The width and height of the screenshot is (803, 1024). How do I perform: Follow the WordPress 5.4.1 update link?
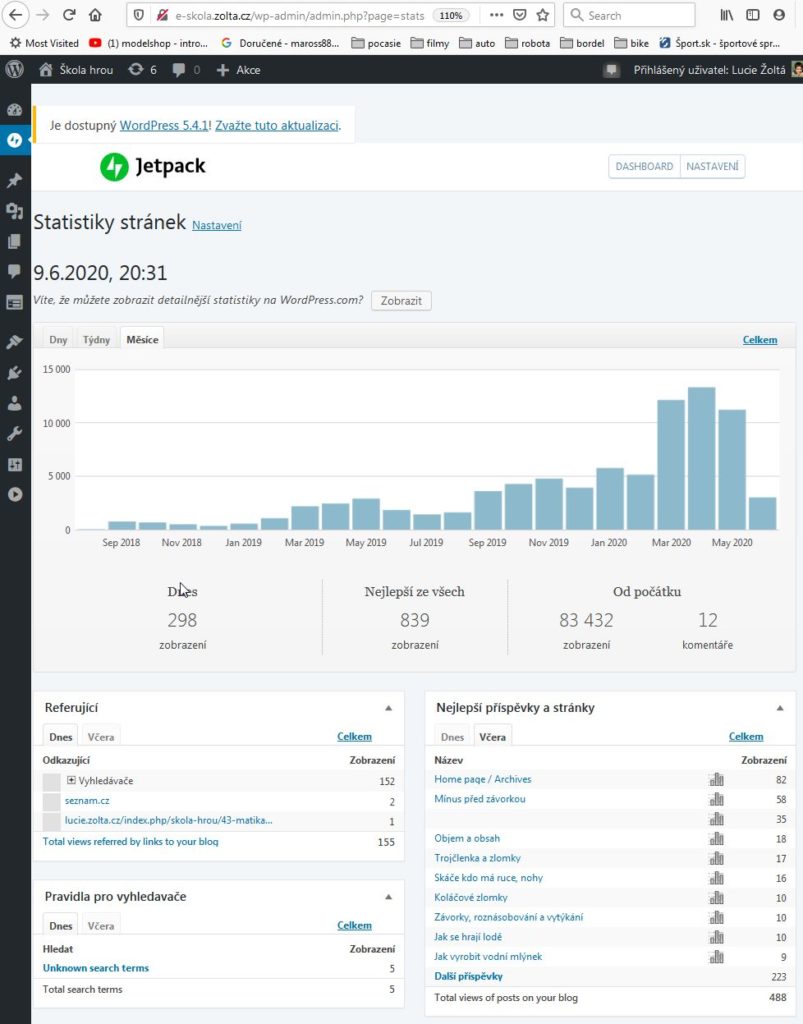163,126
